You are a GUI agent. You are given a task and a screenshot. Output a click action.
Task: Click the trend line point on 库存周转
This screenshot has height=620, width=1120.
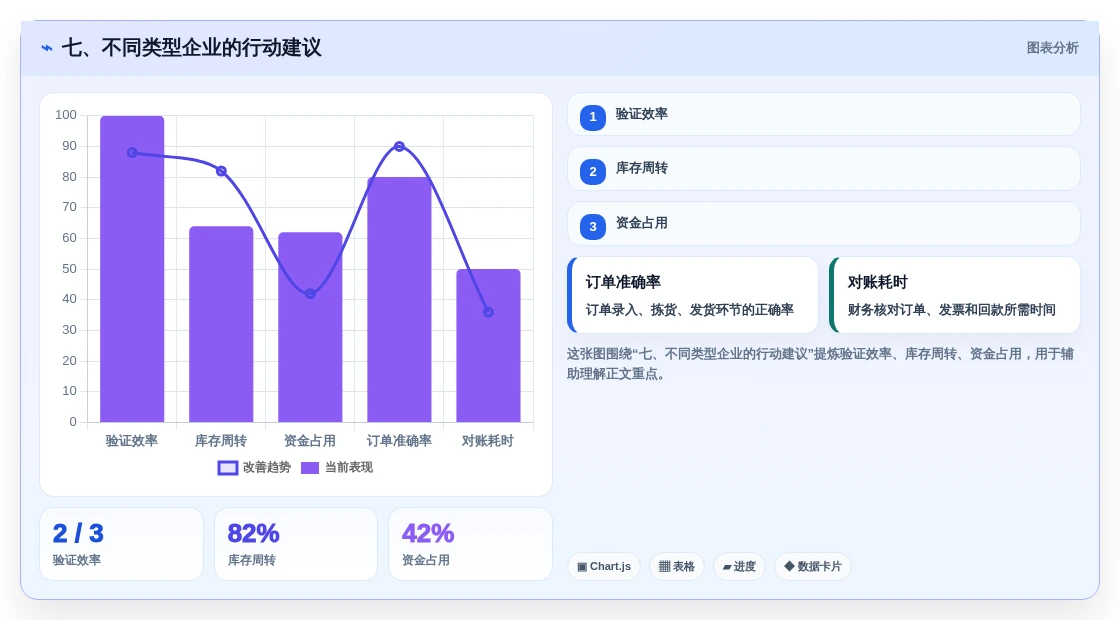[221, 171]
